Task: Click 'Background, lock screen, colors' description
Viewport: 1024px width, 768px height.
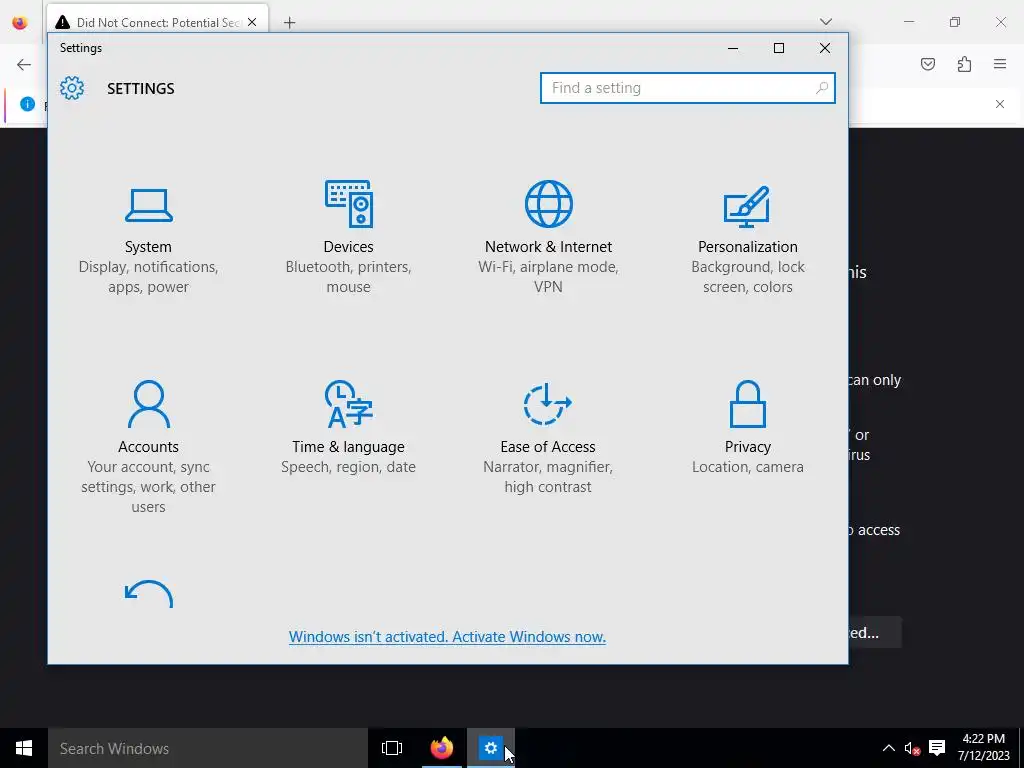Action: [x=748, y=277]
